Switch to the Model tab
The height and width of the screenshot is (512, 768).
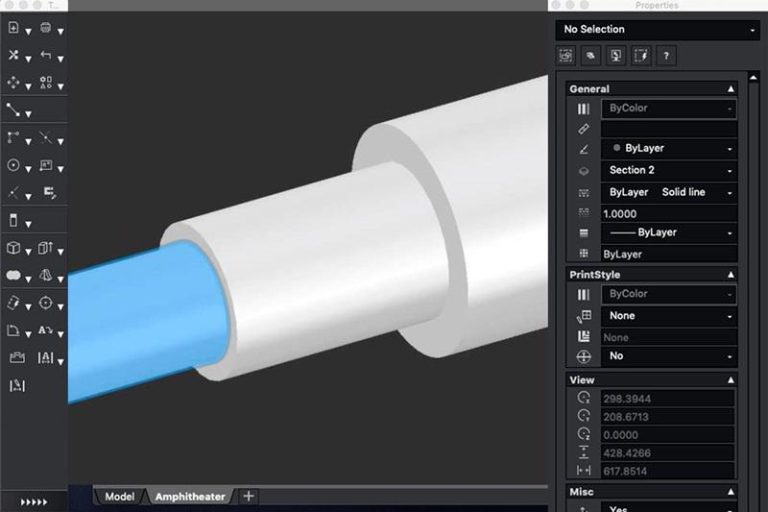tap(119, 497)
